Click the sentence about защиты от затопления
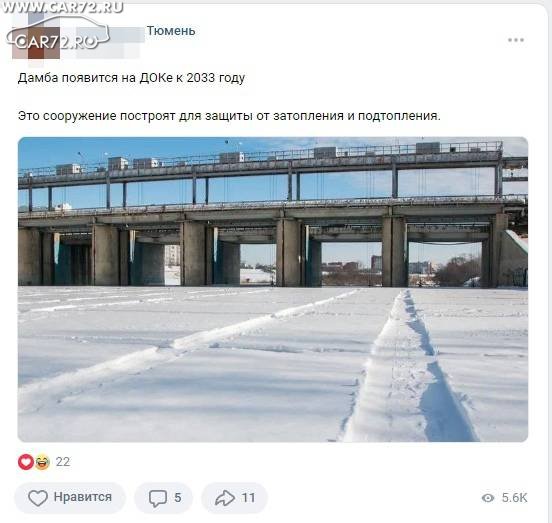 pos(229,116)
